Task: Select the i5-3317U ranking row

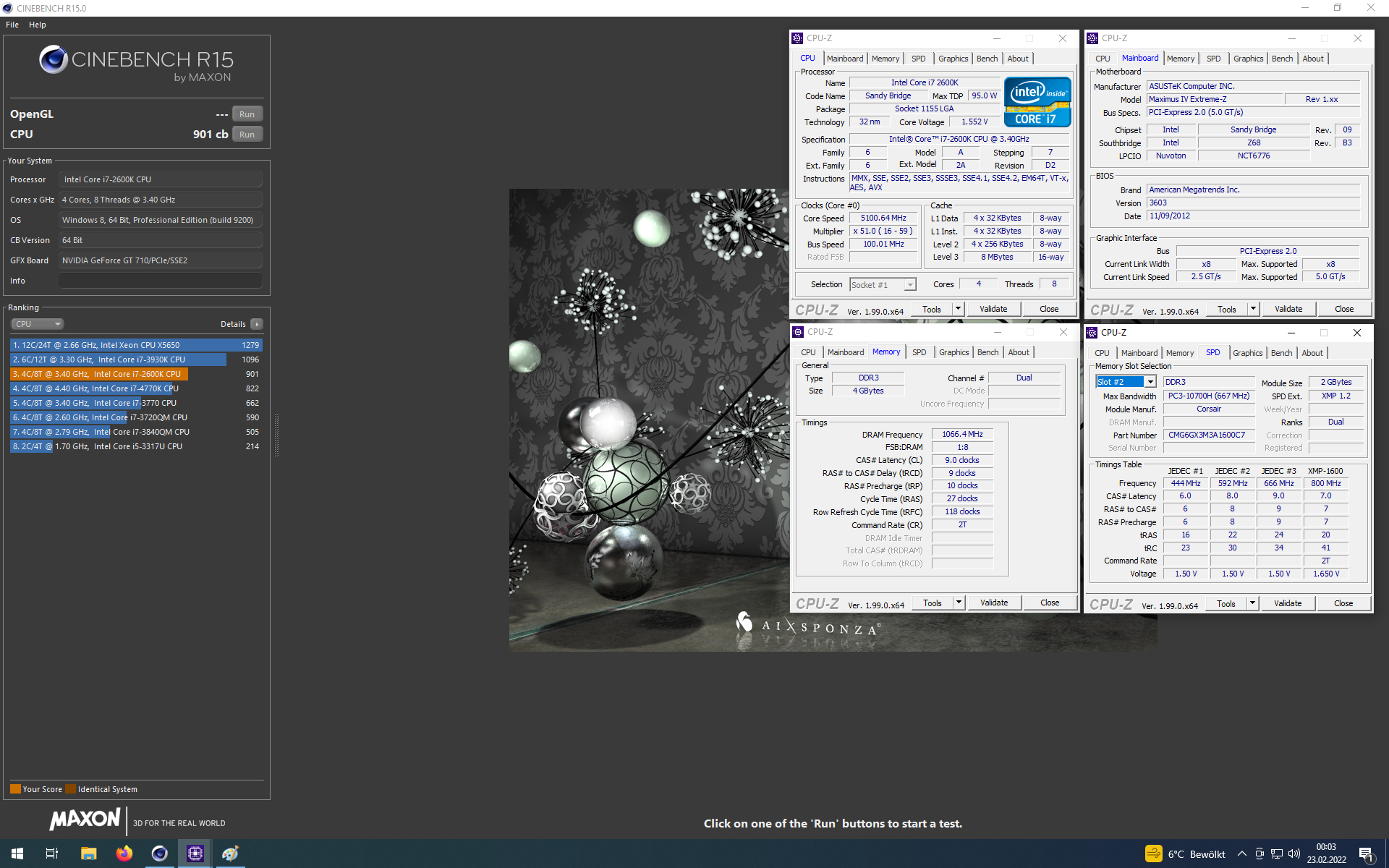Action: 136,446
